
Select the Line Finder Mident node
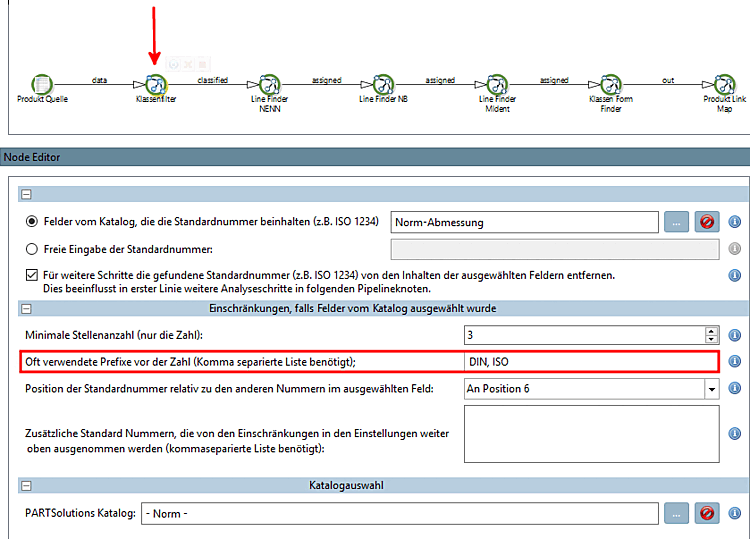[497, 85]
